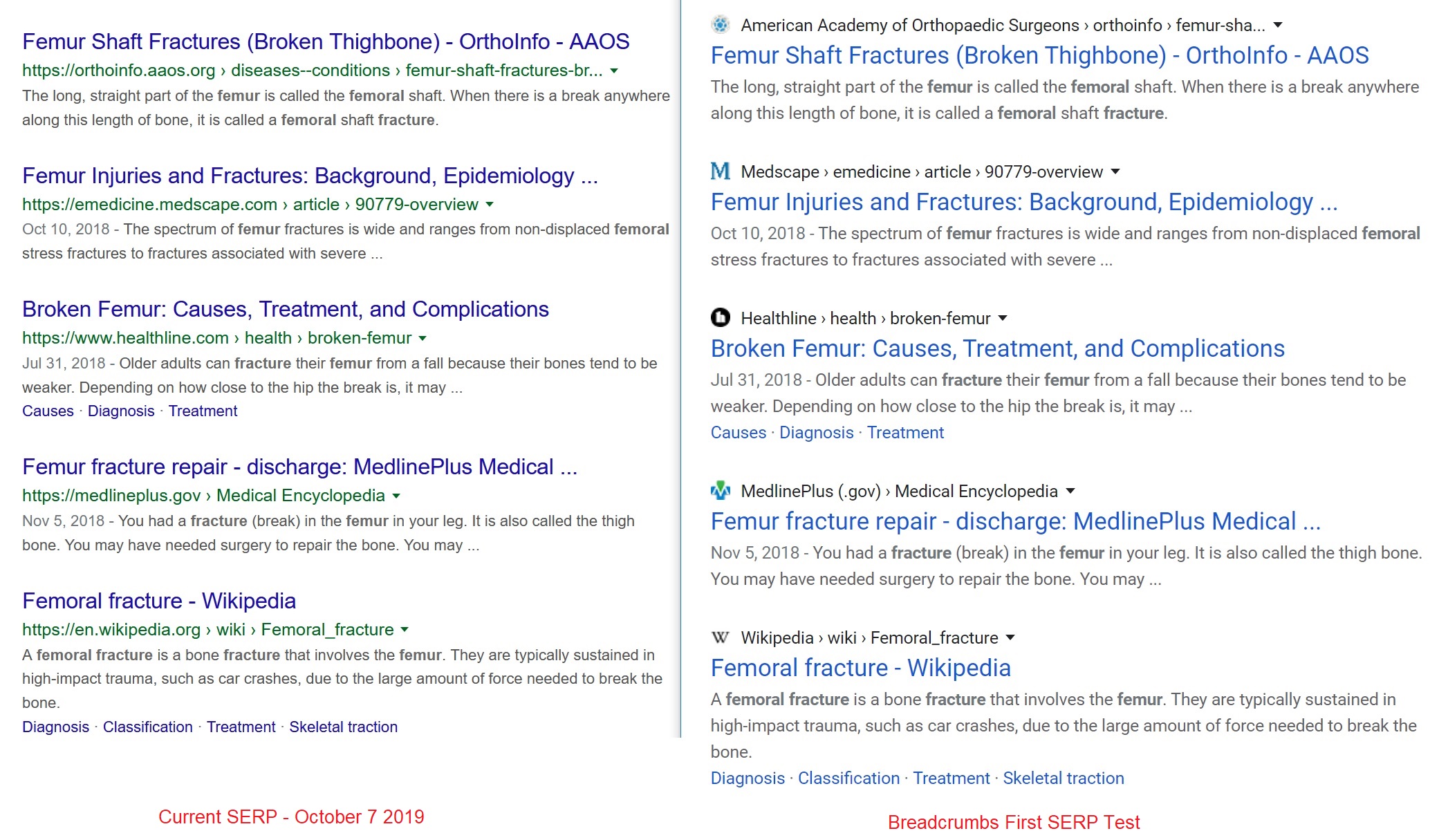Click 'Causes' sitelink under Healthline in the Breadcrumbs test
This screenshot has height=840, width=1448.
pos(739,433)
